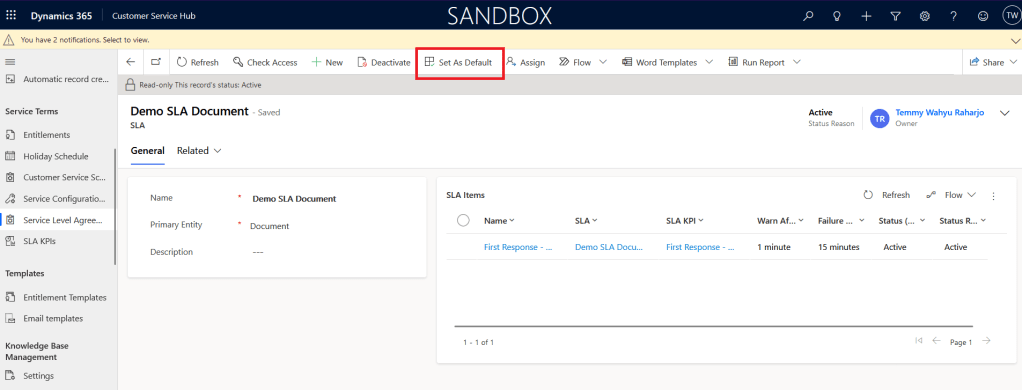Click the New command button
The image size is (1022, 390).
[x=327, y=63]
